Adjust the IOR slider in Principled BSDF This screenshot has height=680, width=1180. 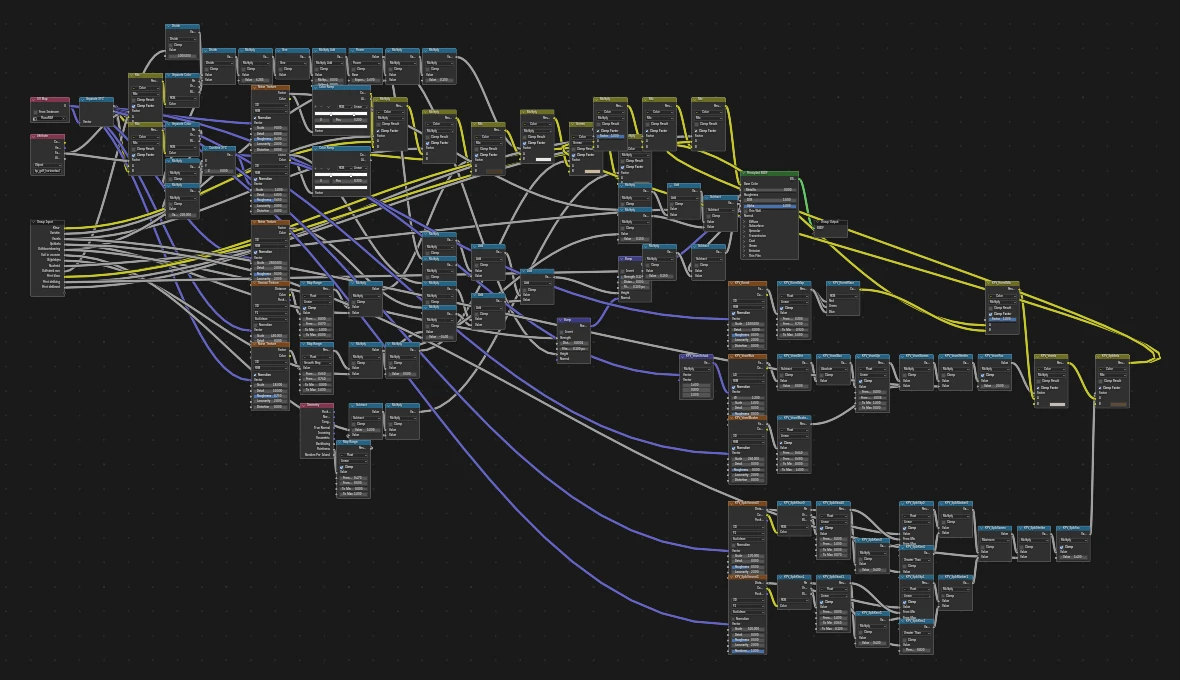[770, 200]
